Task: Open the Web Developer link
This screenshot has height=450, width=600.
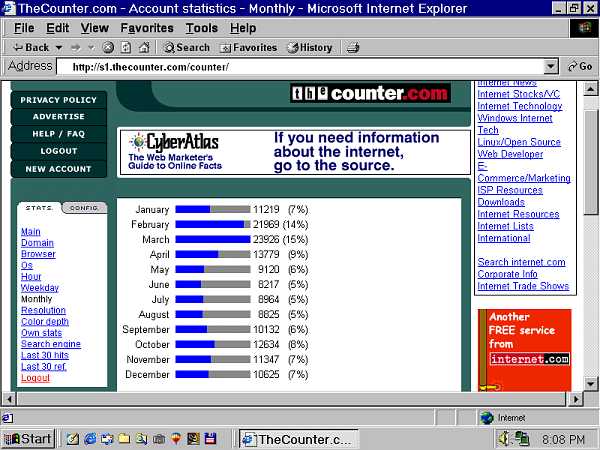Action: tap(510, 154)
